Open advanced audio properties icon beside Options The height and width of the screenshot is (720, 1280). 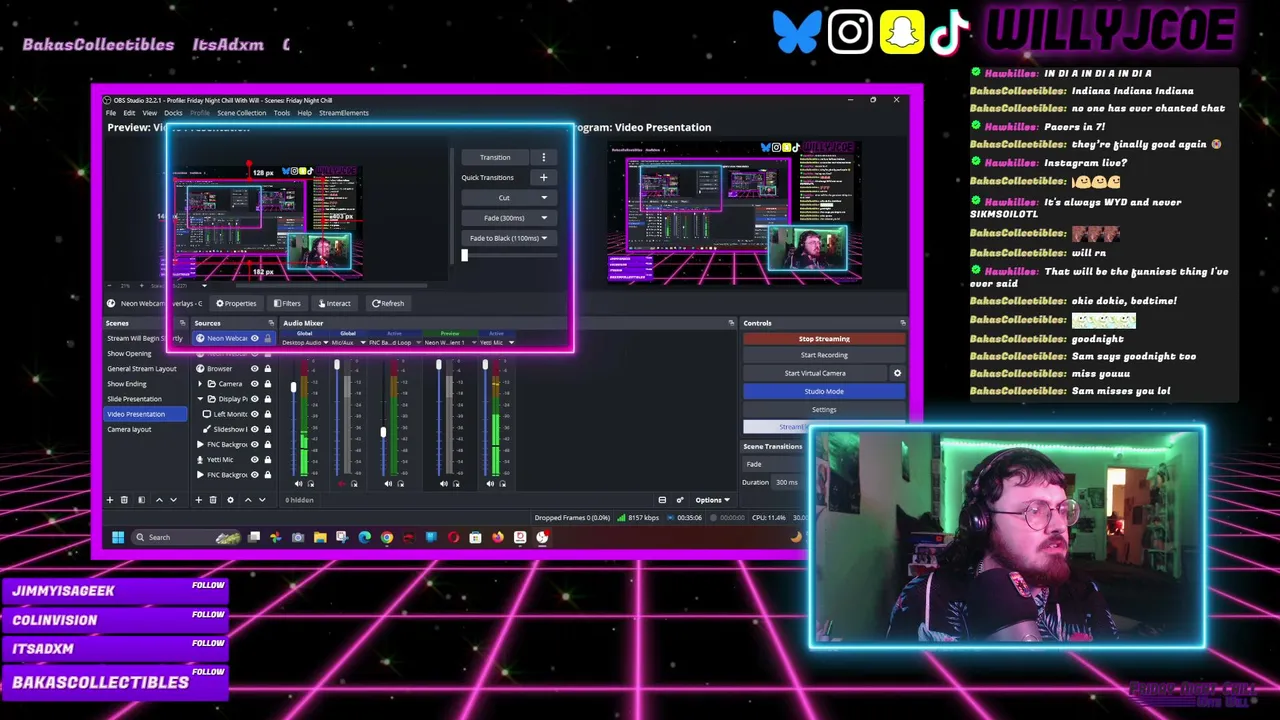pyautogui.click(x=680, y=500)
